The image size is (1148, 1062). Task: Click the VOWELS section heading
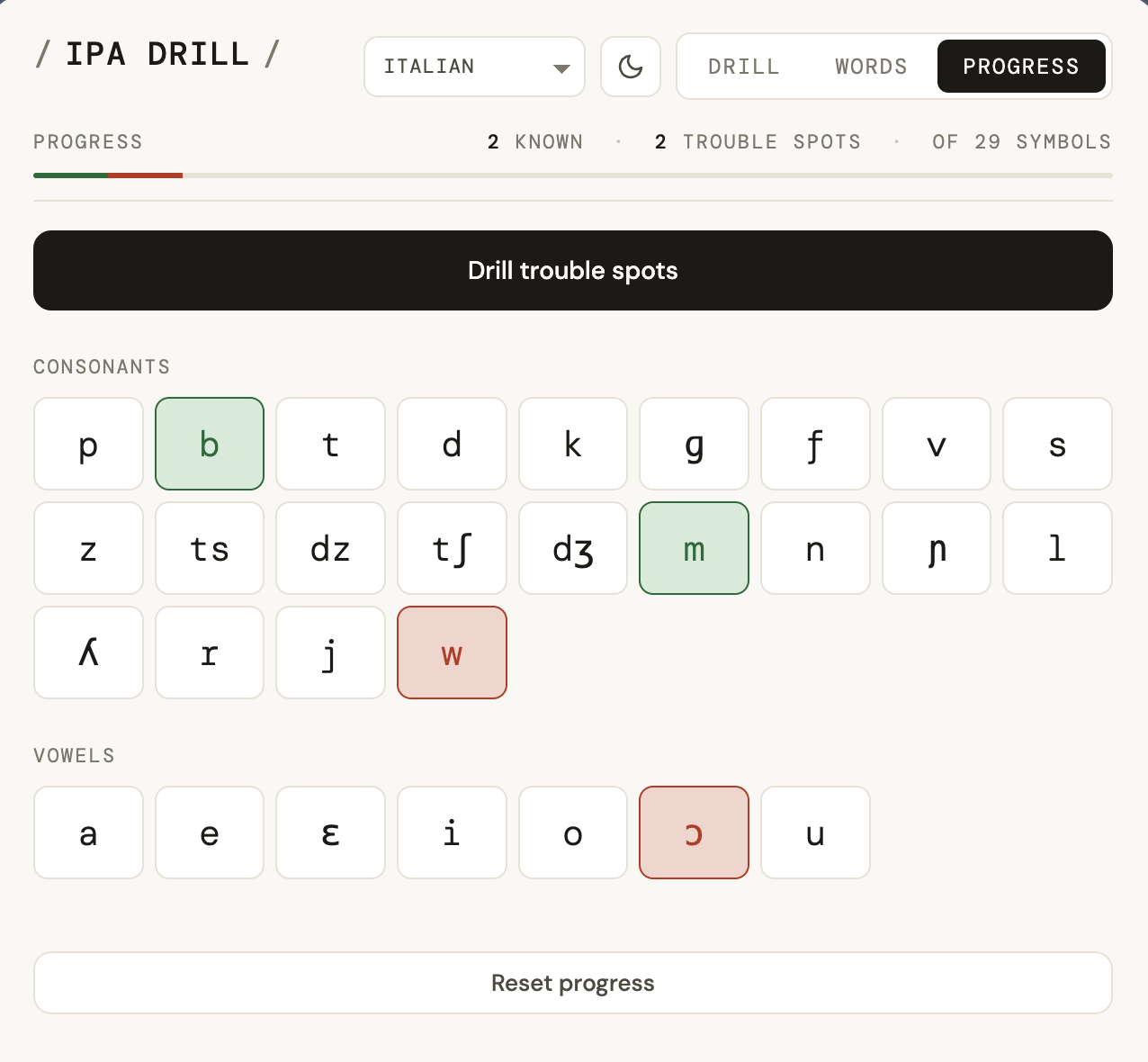(x=75, y=756)
